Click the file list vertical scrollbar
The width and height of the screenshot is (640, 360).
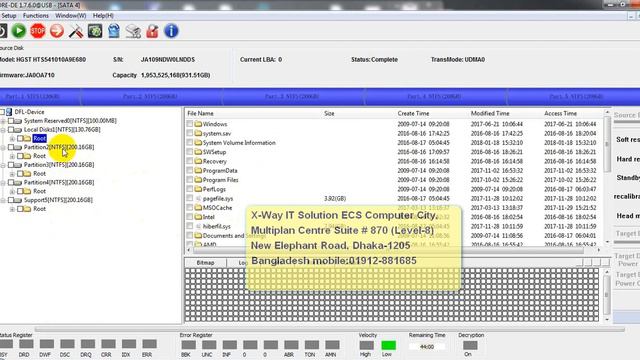pos(607,144)
